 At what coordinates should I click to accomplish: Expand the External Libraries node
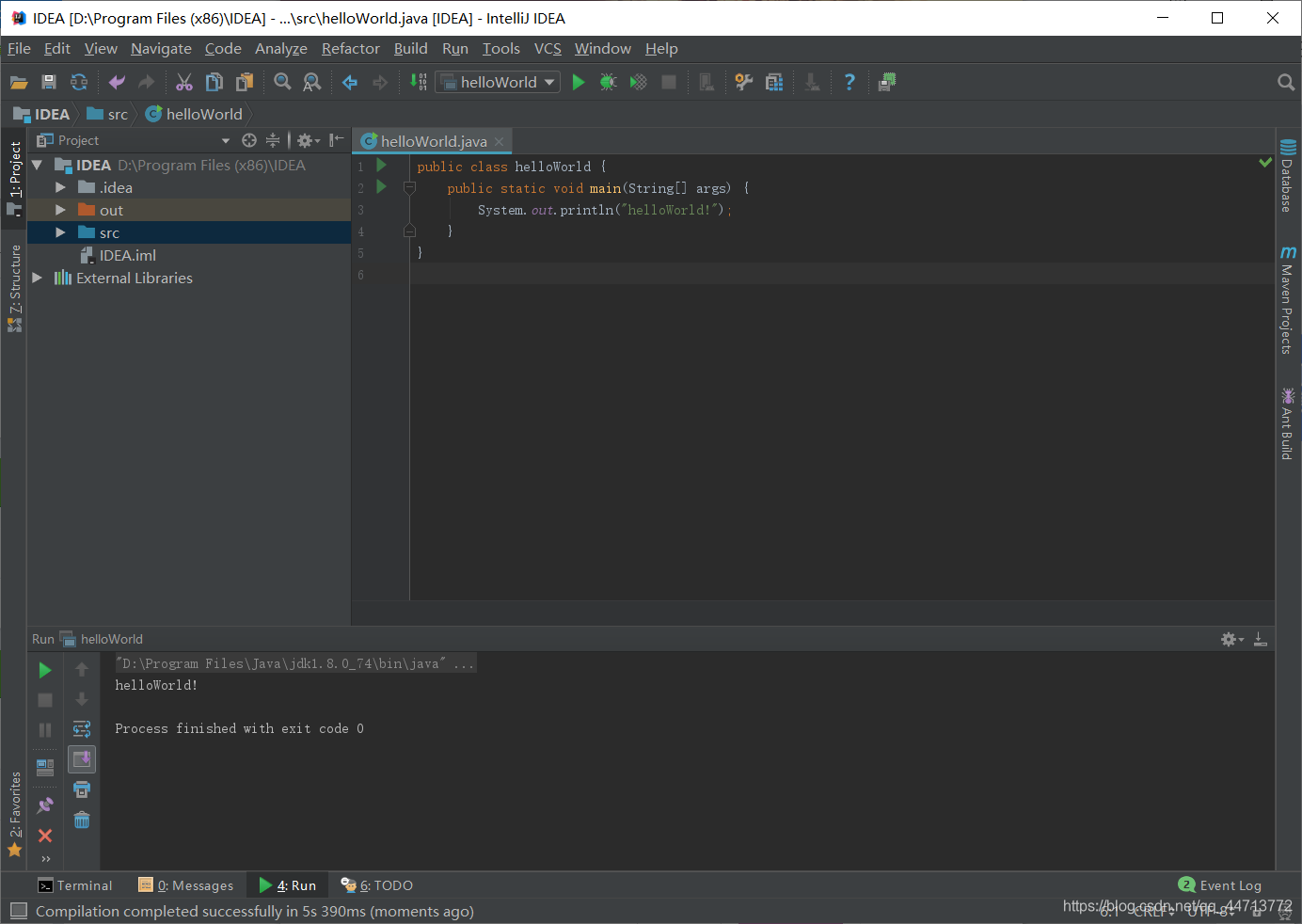click(x=38, y=278)
